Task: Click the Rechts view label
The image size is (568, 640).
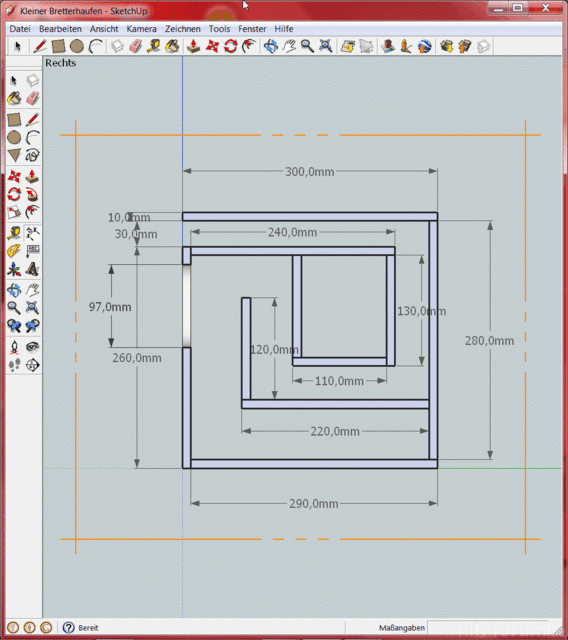Action: (61, 63)
